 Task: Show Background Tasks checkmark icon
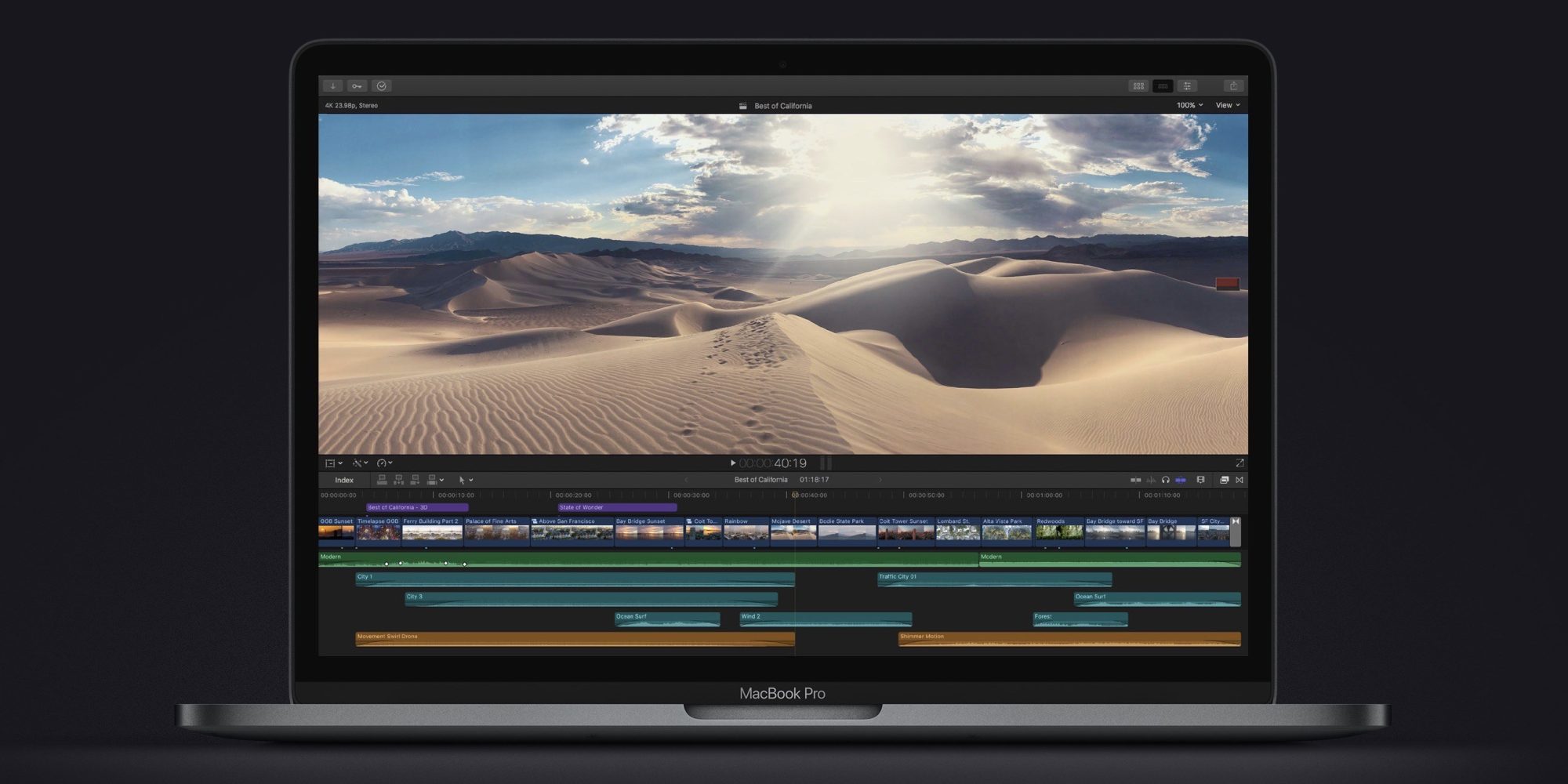pyautogui.click(x=382, y=86)
